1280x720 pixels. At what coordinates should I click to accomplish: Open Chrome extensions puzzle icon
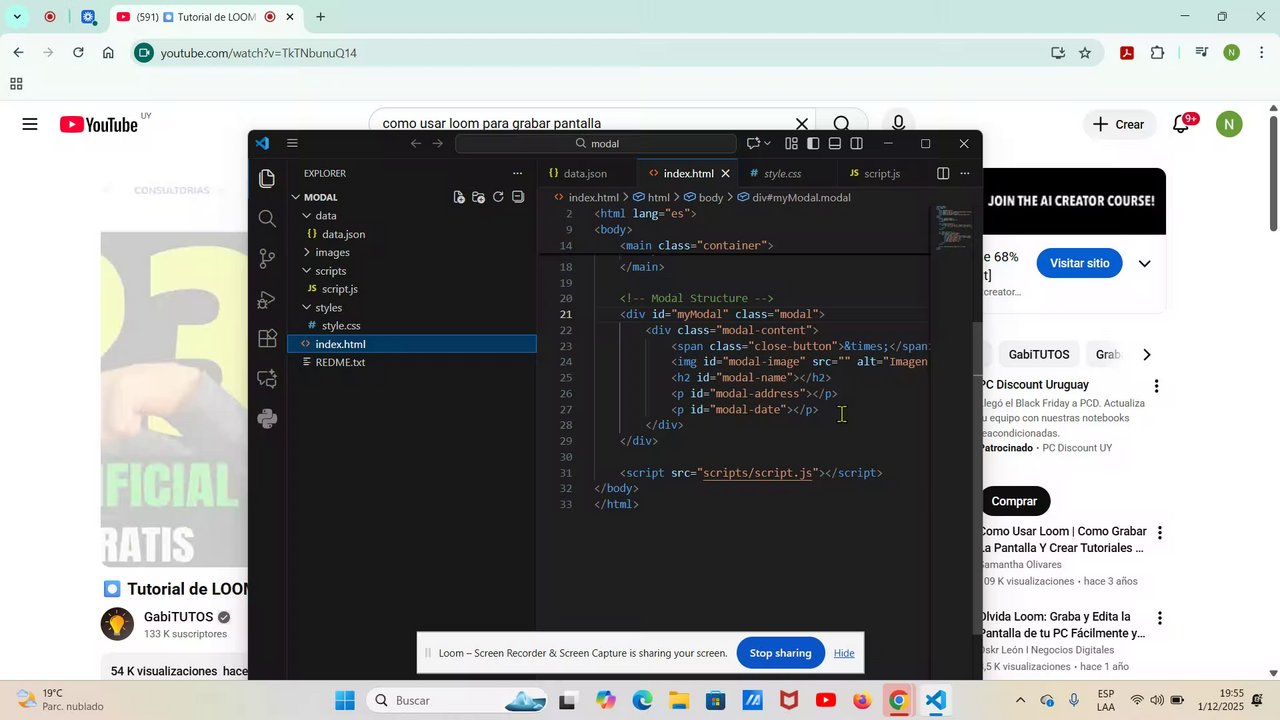click(1158, 53)
